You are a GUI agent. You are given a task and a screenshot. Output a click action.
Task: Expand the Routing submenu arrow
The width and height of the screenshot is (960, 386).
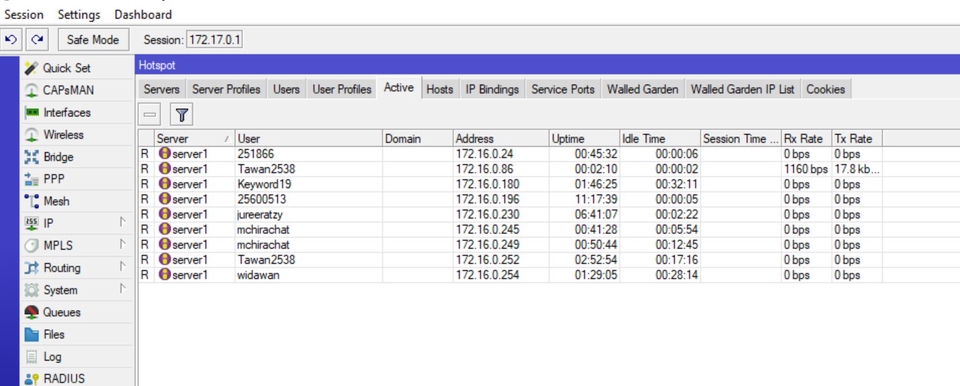pos(122,267)
